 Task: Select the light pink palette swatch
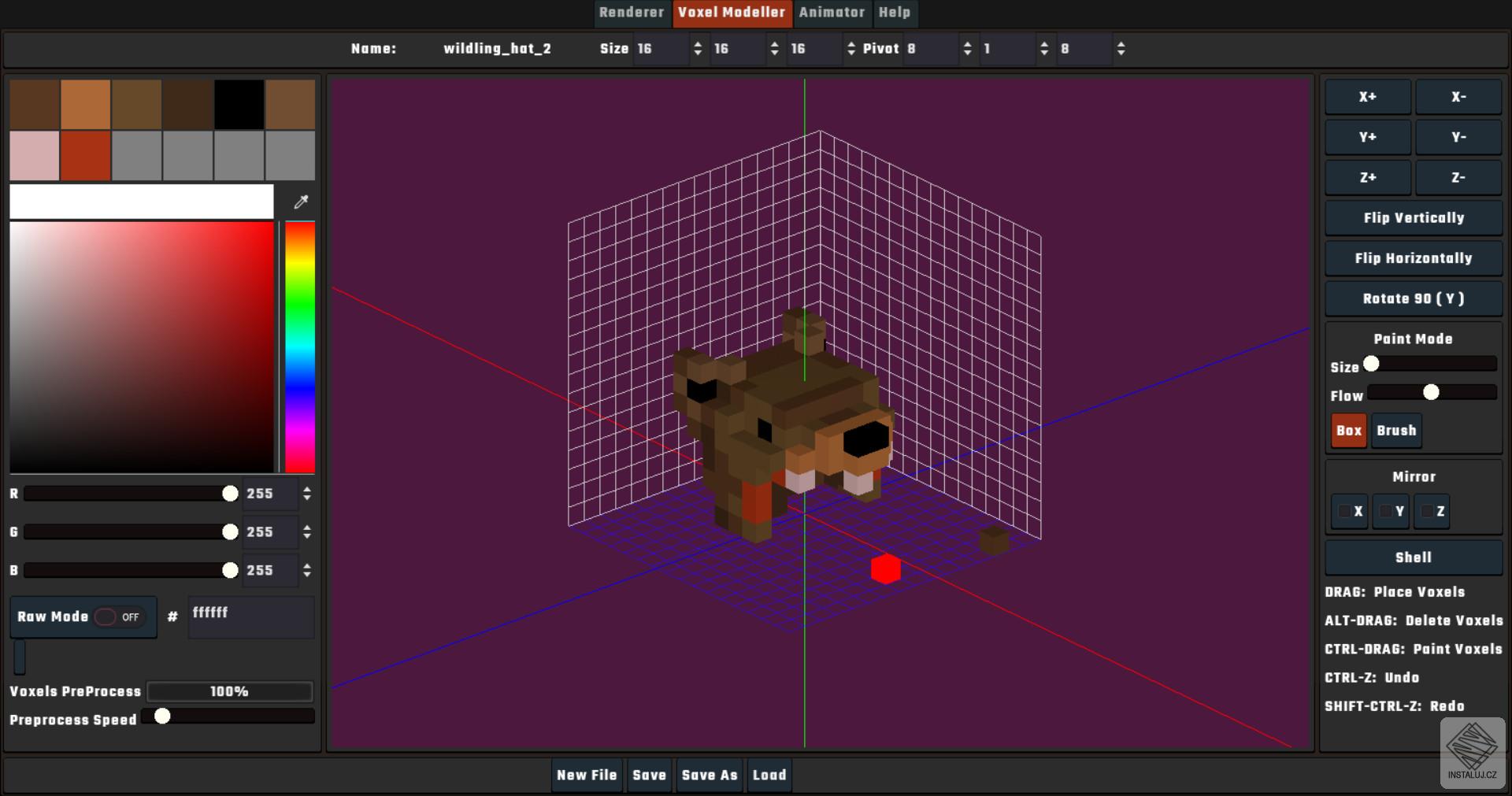click(x=35, y=156)
